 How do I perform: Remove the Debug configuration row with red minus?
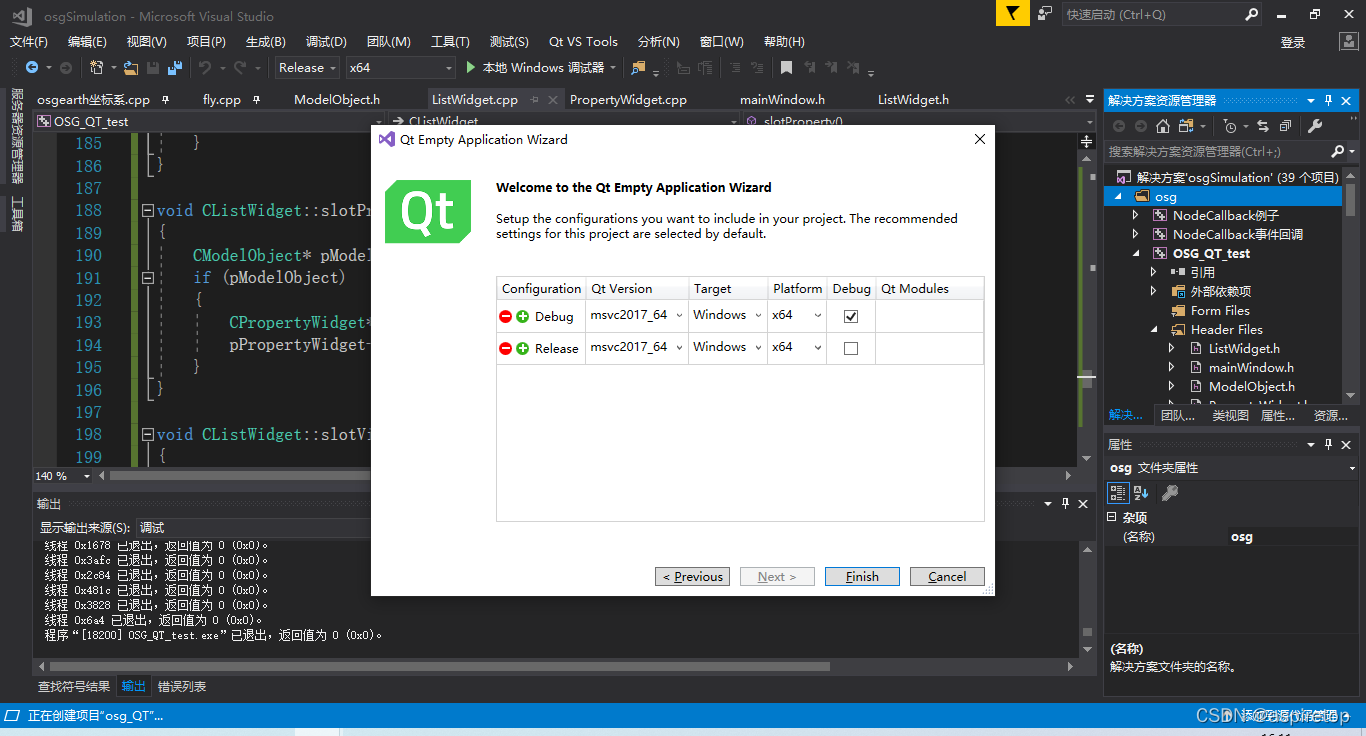point(506,317)
